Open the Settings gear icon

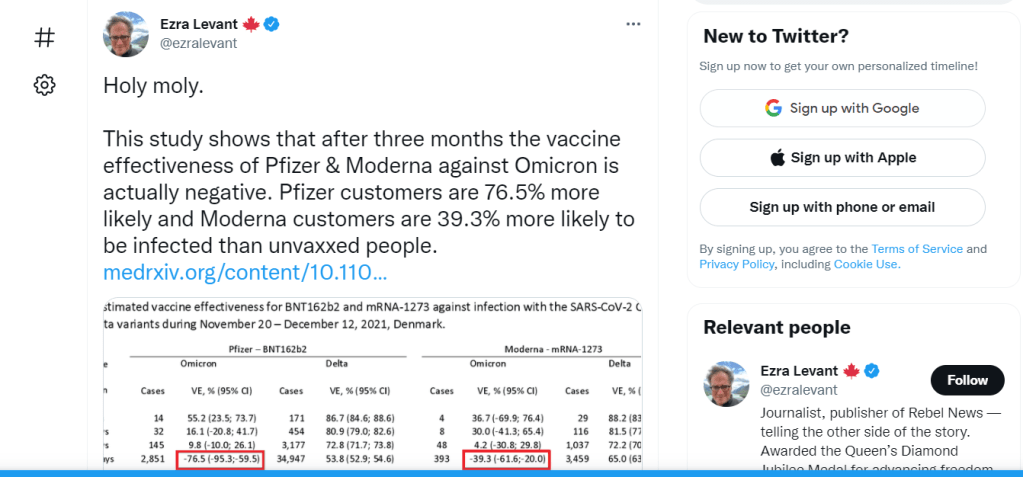(x=44, y=85)
